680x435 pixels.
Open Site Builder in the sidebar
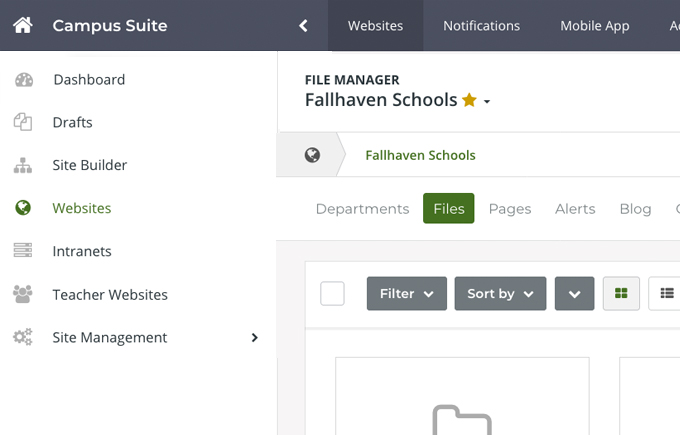coord(89,165)
